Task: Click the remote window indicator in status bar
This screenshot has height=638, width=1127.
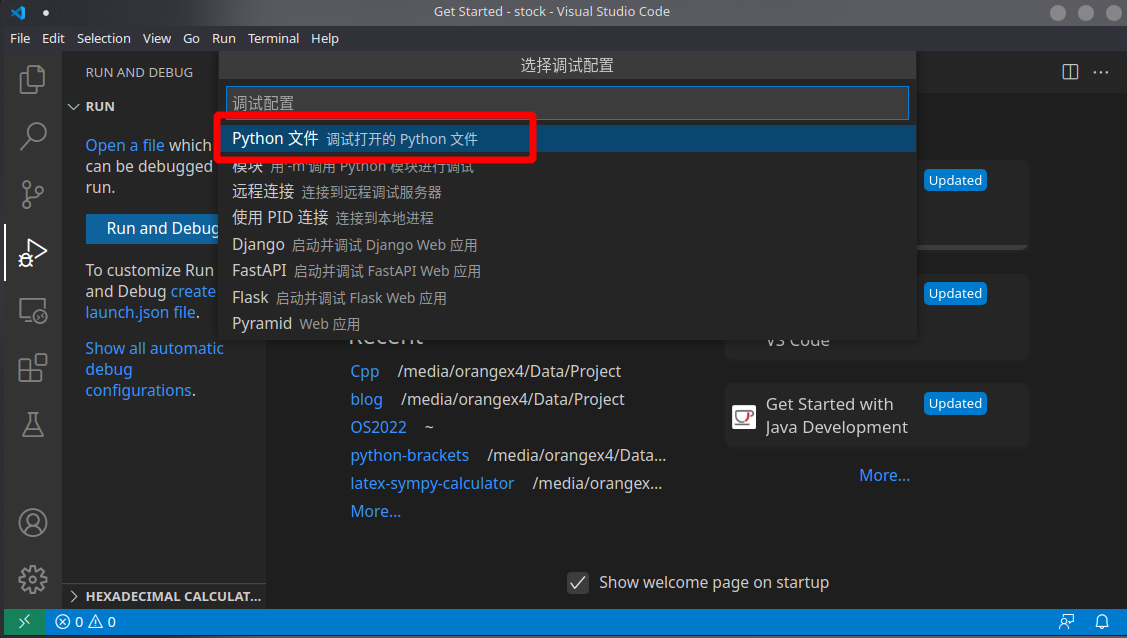Action: 24,621
